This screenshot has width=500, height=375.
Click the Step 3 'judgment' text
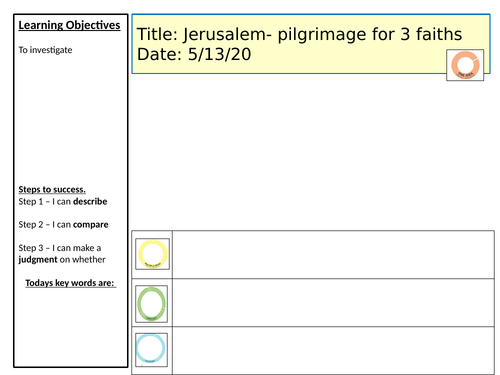coord(62,254)
